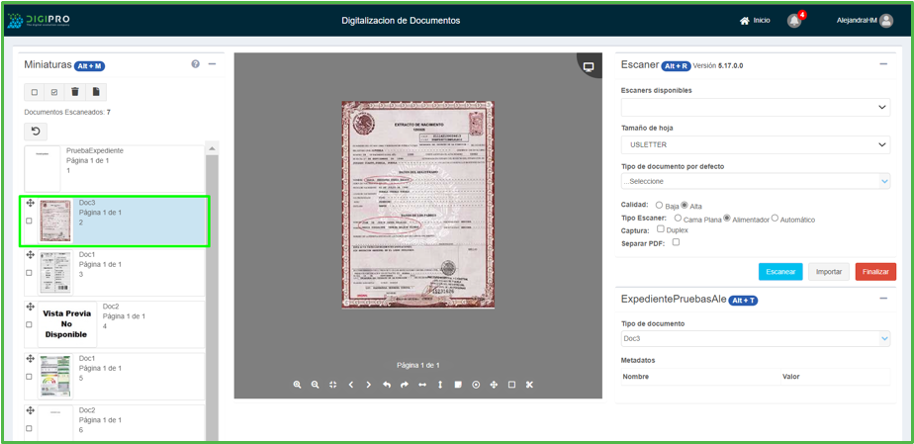Open the Tamaño de hoja USLETTER dropdown
The width and height of the screenshot is (914, 444).
point(755,144)
